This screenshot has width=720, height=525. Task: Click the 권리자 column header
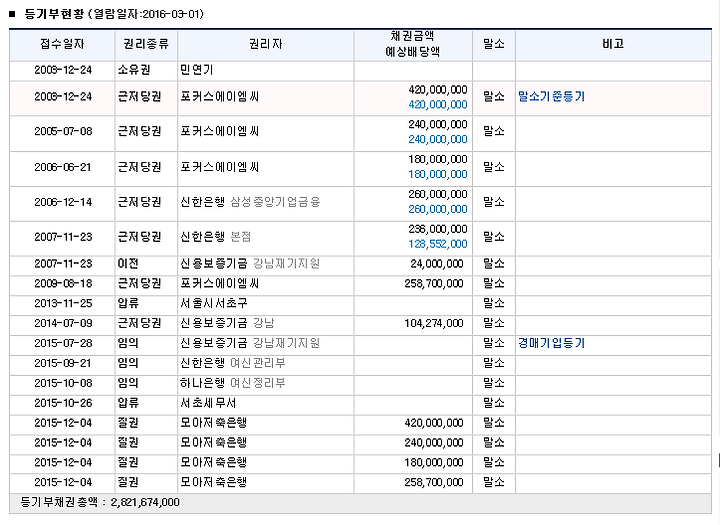point(265,44)
